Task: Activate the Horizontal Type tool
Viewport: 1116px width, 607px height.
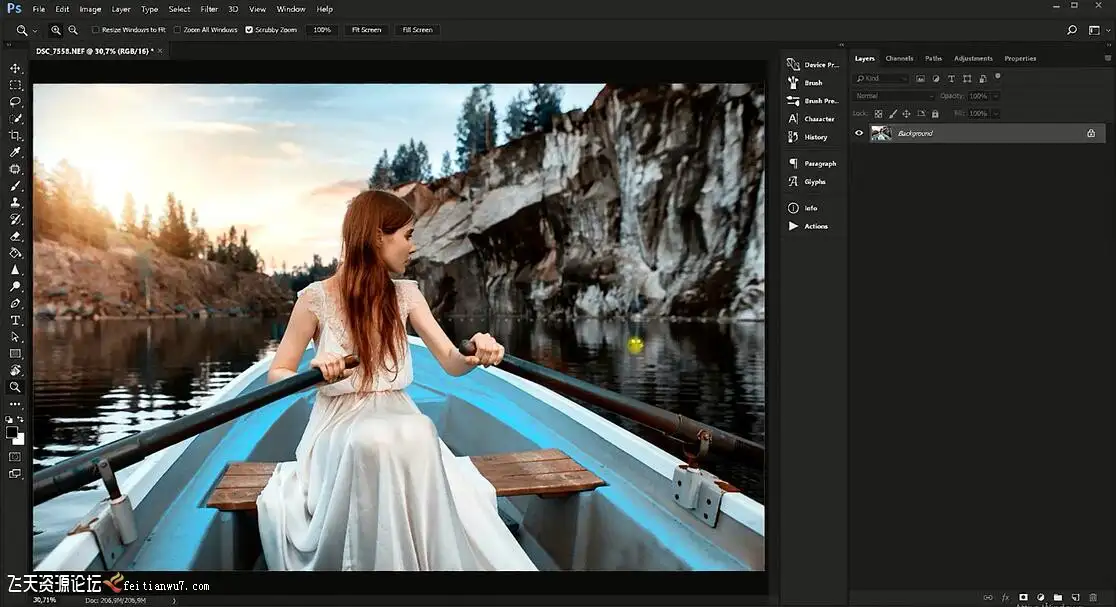Action: pos(15,320)
